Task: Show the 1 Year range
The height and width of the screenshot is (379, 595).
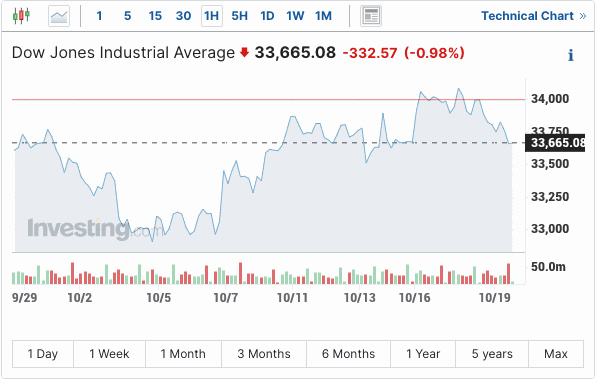Action: [423, 354]
